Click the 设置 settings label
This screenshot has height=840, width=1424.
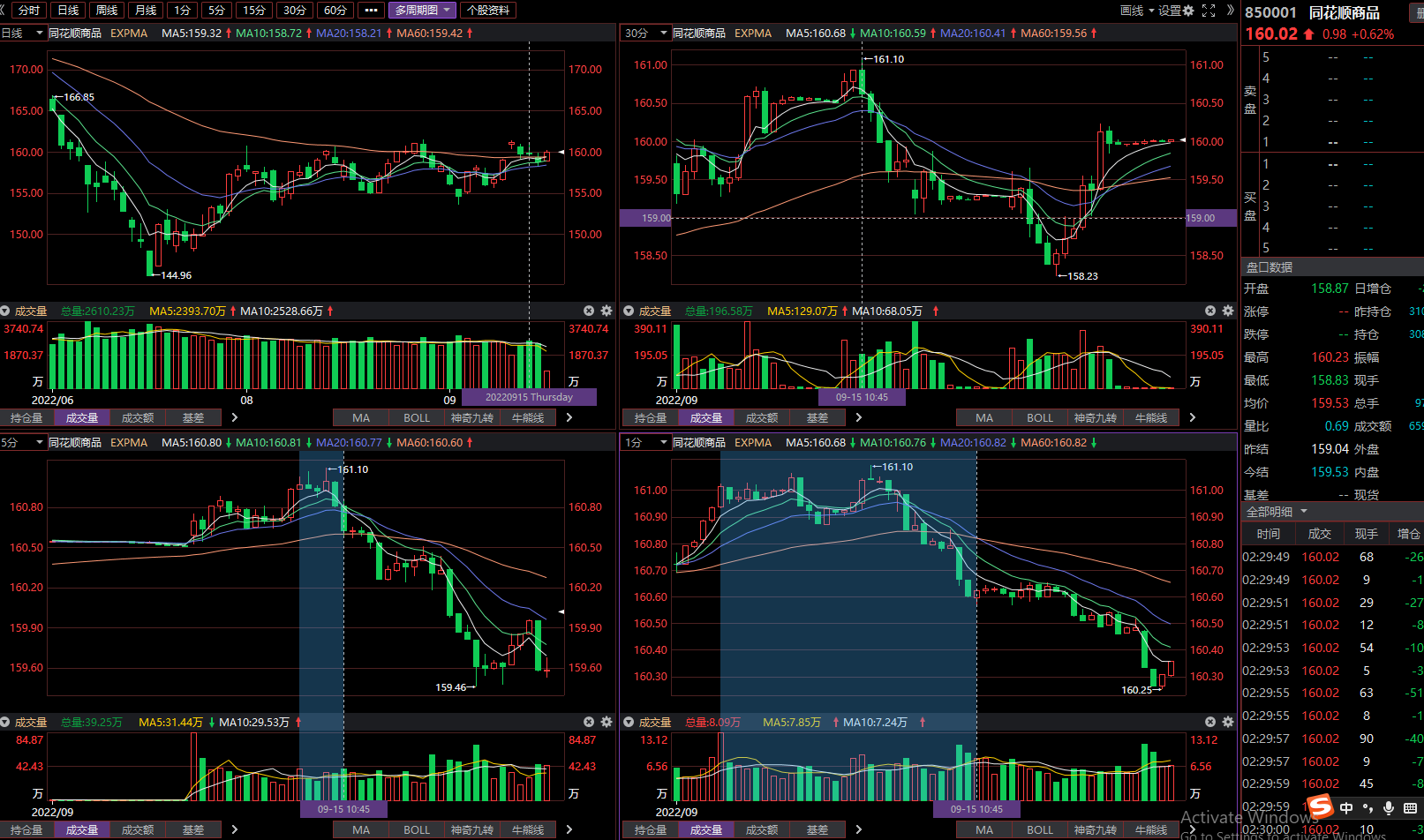click(1170, 11)
